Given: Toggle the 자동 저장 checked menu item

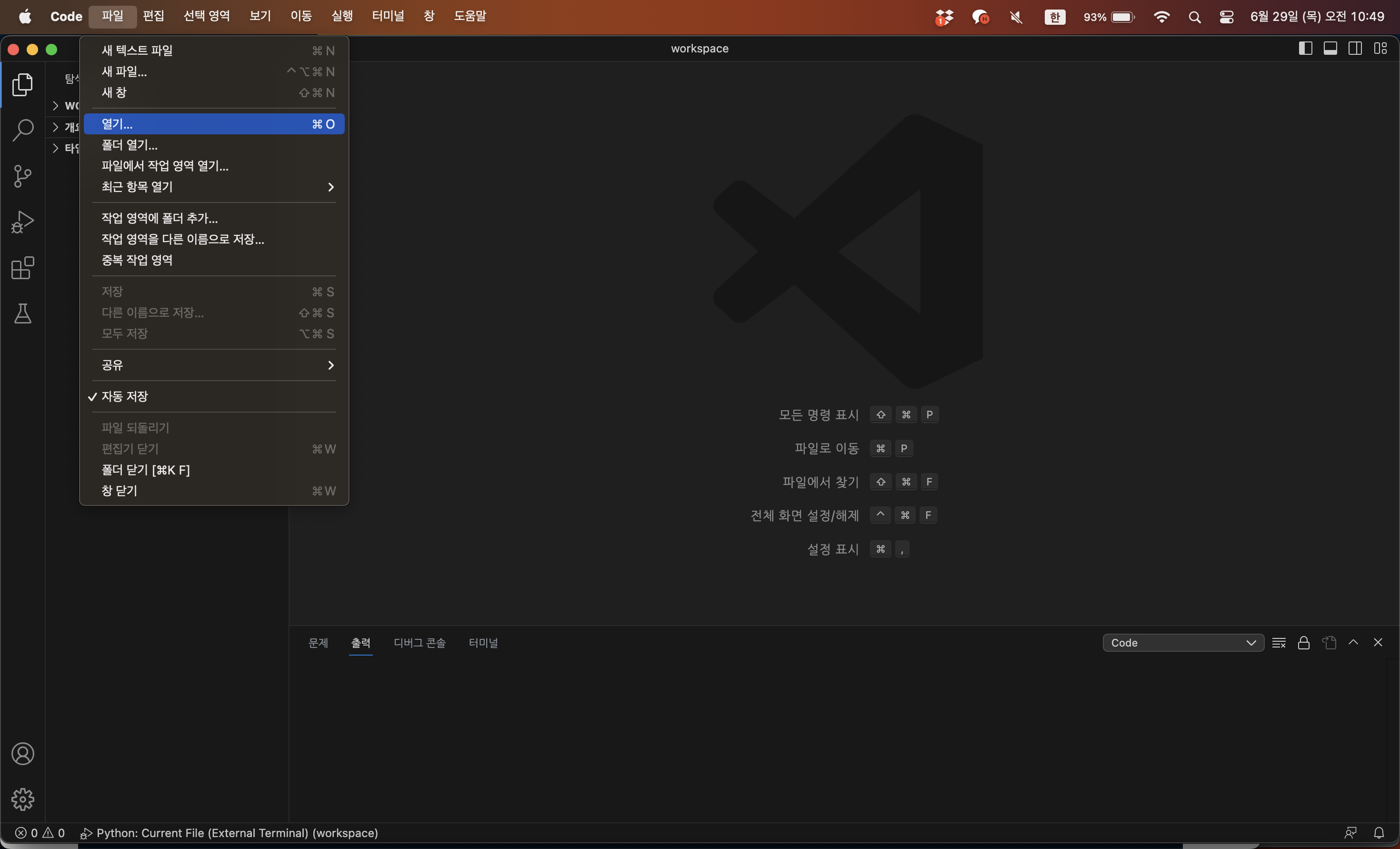Looking at the screenshot, I should [124, 396].
